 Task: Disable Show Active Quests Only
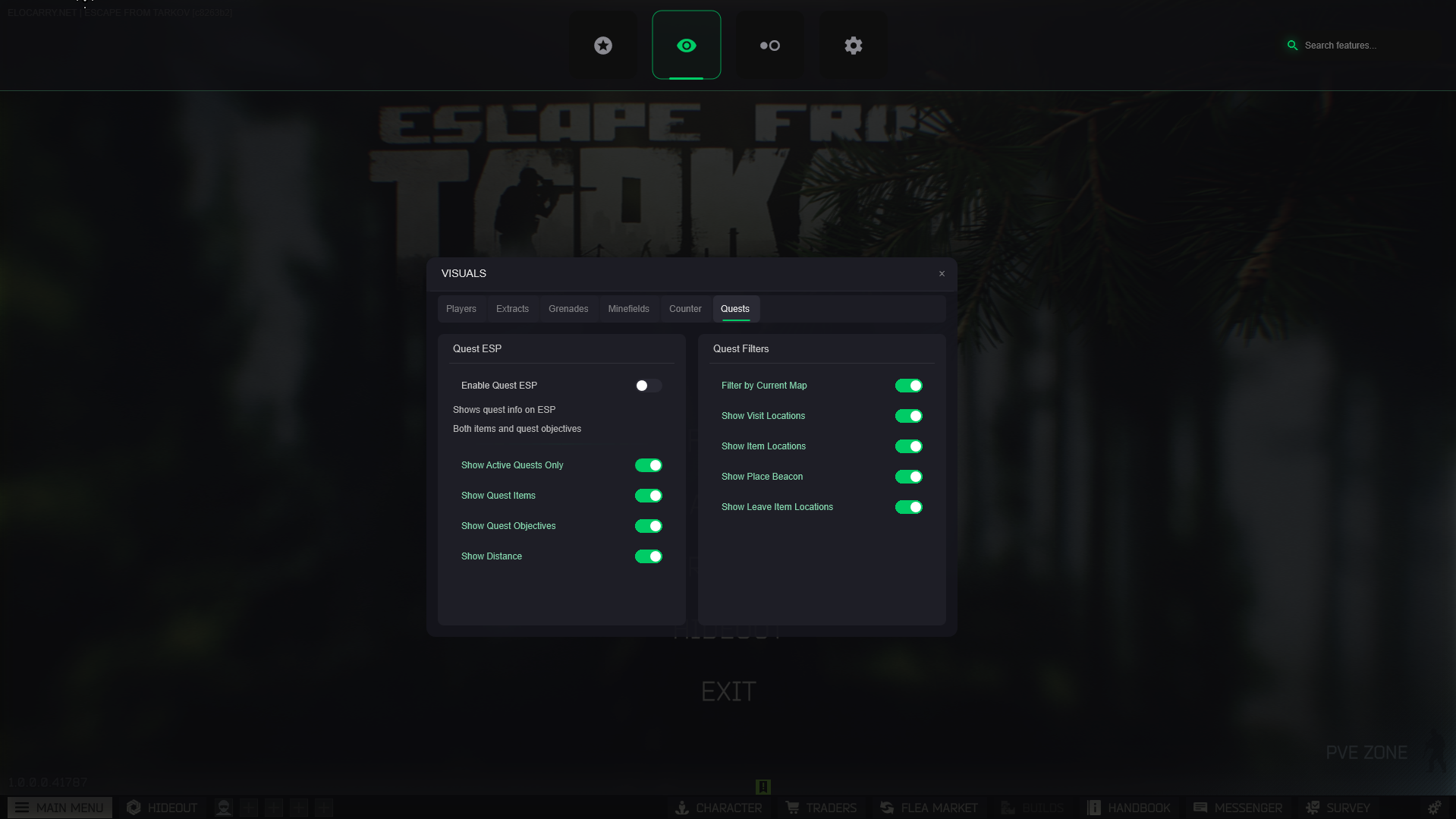click(x=648, y=465)
